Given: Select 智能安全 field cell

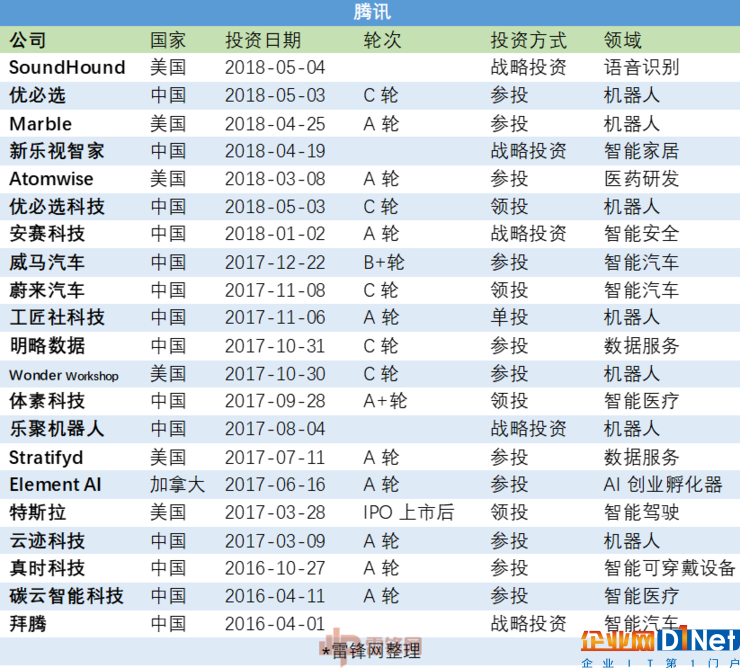Looking at the screenshot, I should [x=641, y=234].
